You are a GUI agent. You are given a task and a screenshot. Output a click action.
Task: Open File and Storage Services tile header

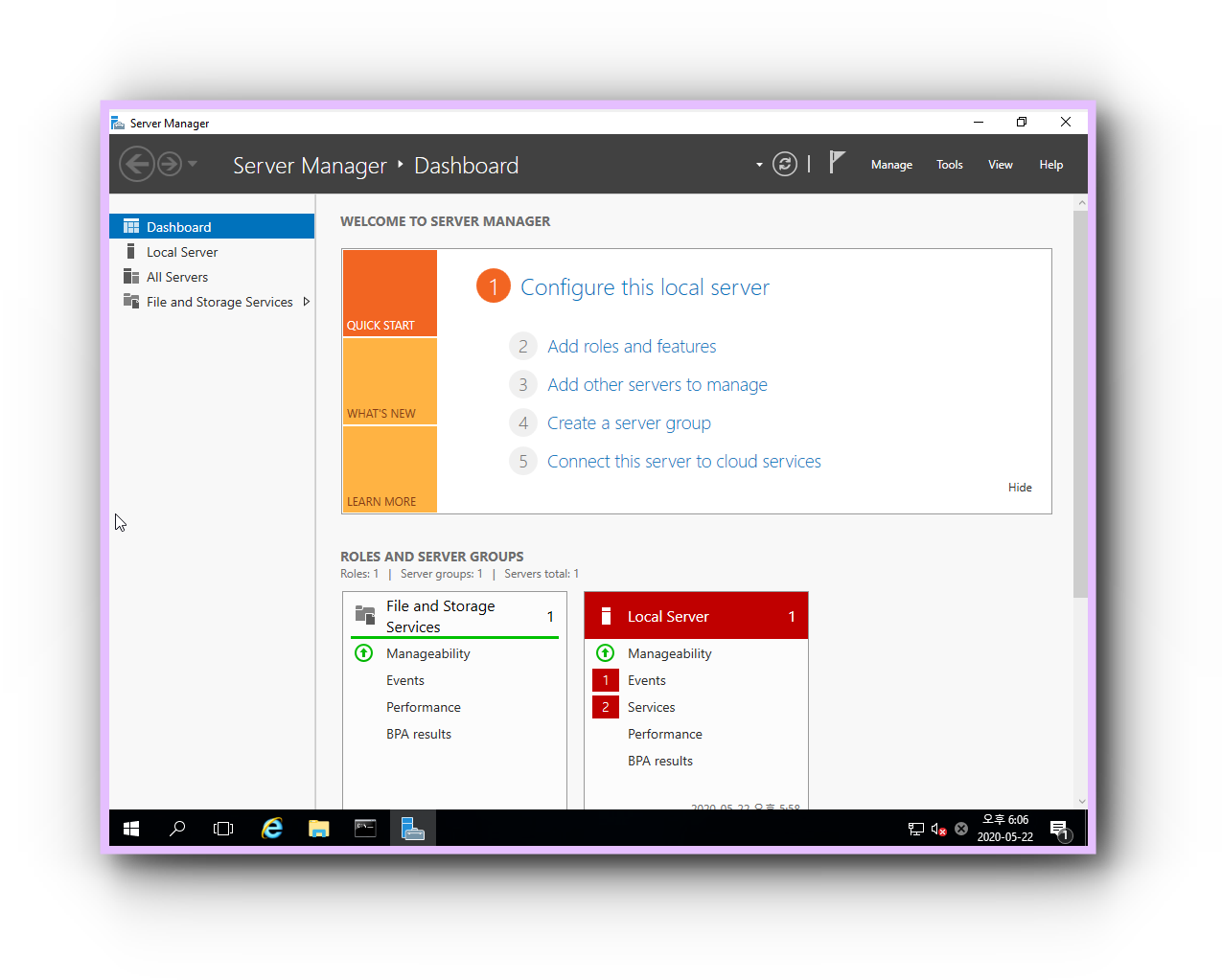coord(454,616)
